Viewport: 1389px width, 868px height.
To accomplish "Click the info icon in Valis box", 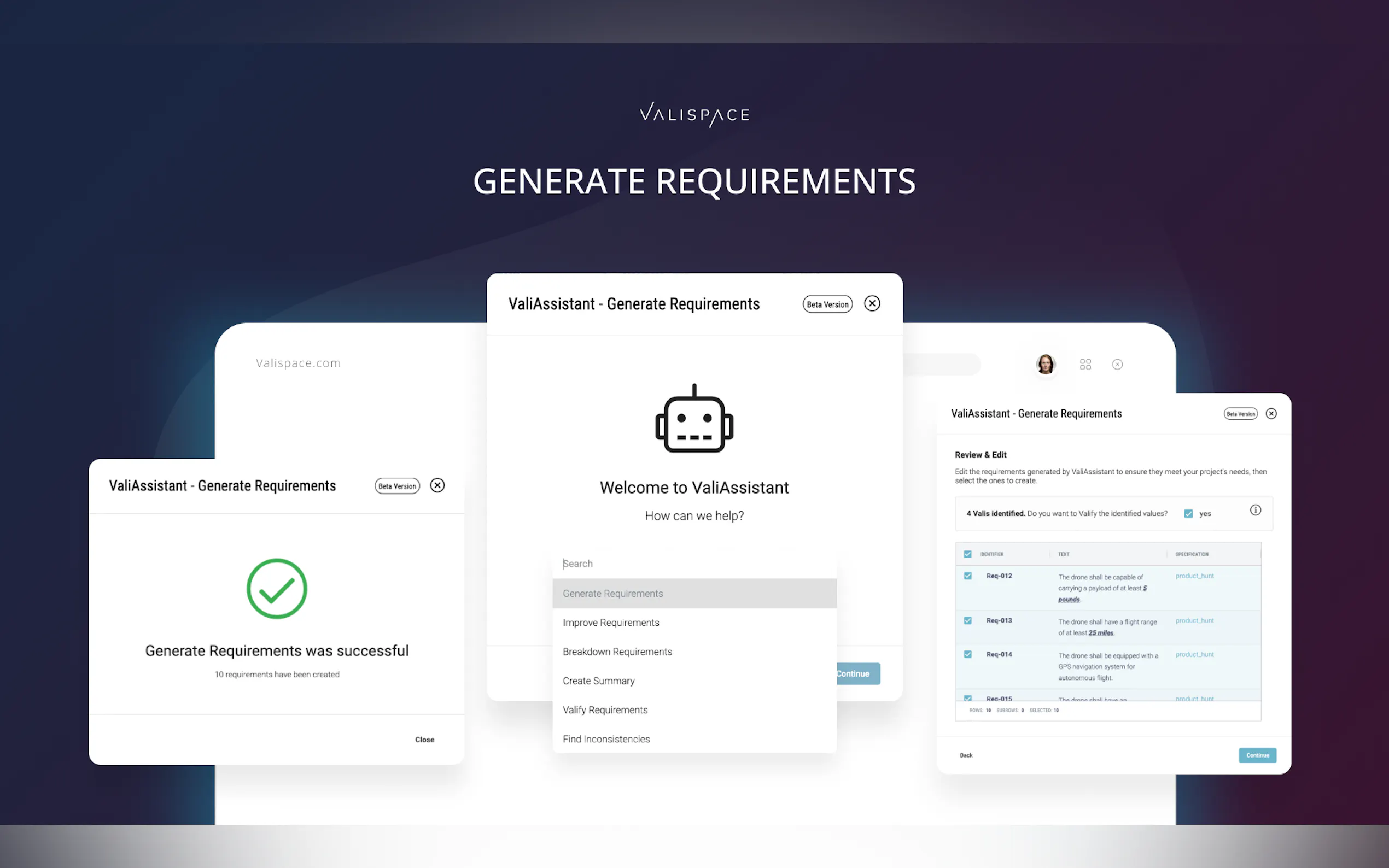I will click(1255, 511).
